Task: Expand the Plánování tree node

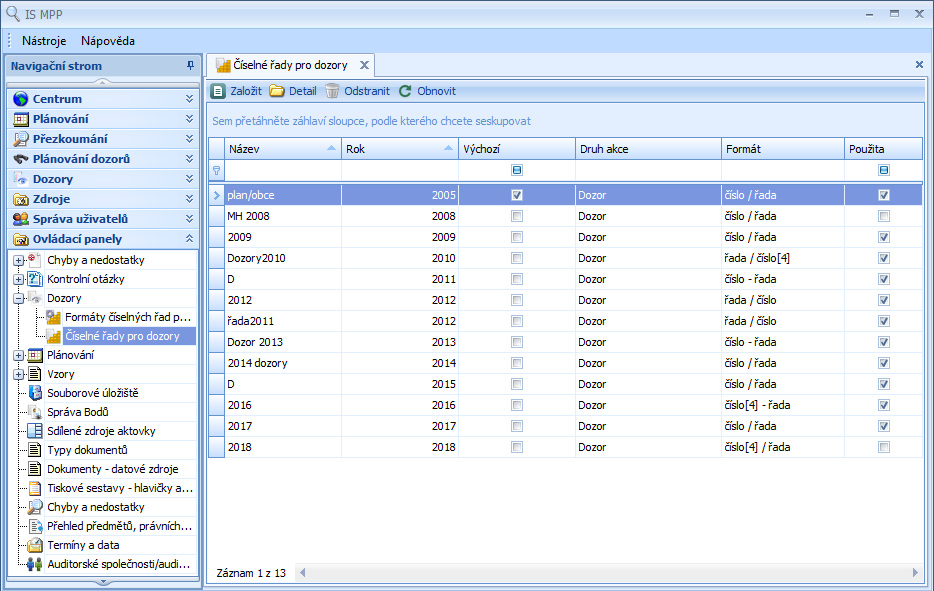Action: pos(18,356)
